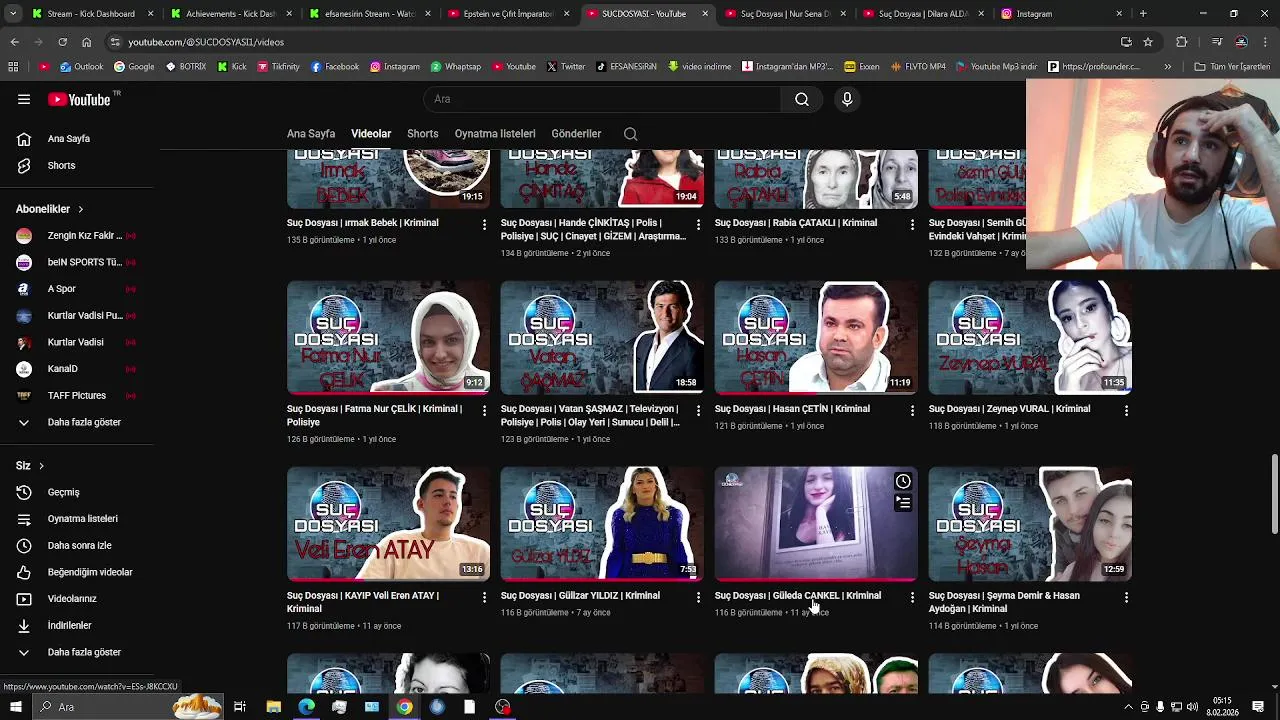Screen dimensions: 1280x720
Task: Select Videolar channel tab
Action: coord(371,134)
